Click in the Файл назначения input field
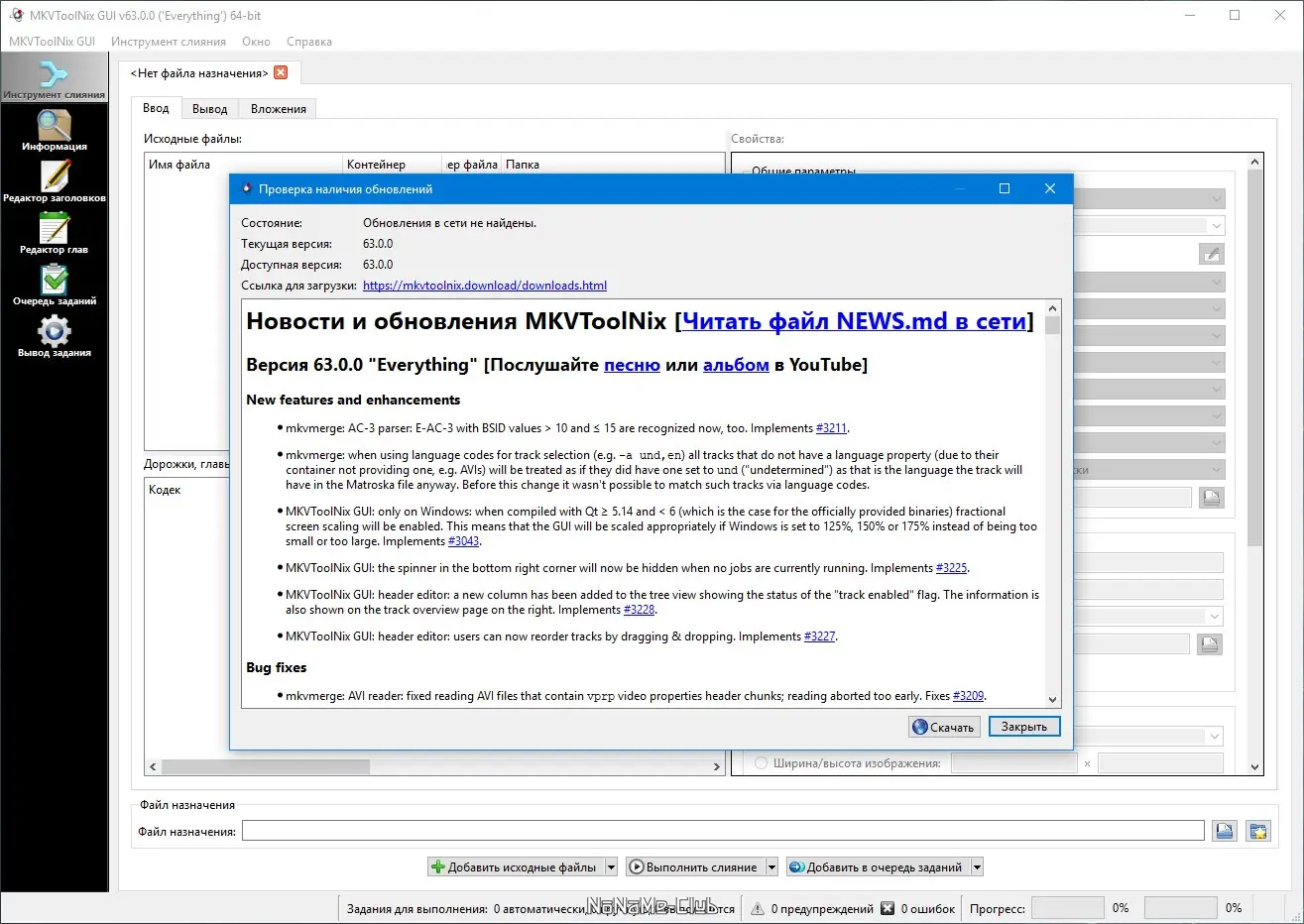The height and width of the screenshot is (924, 1304). (723, 831)
